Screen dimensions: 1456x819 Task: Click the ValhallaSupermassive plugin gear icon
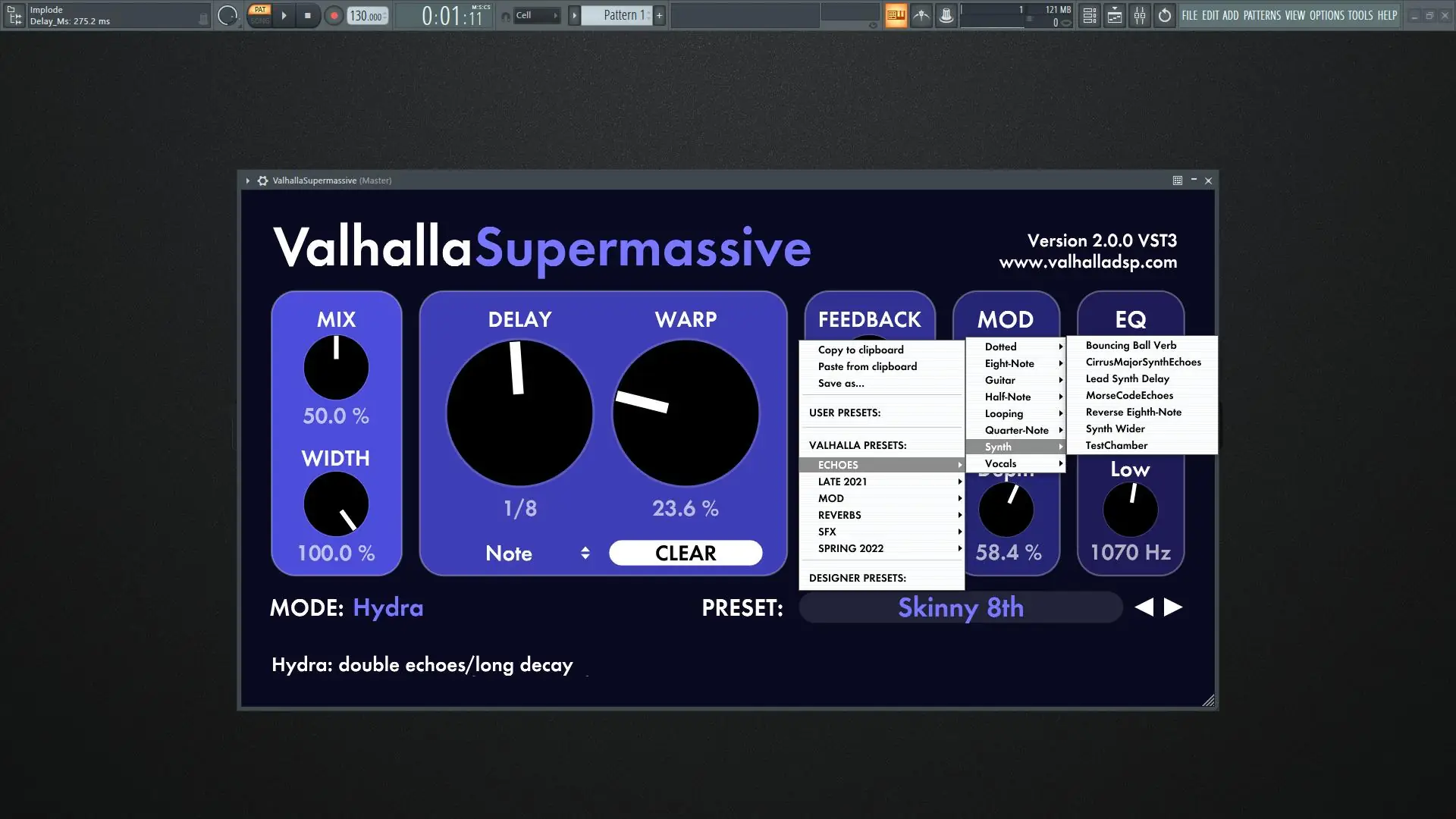(x=263, y=180)
